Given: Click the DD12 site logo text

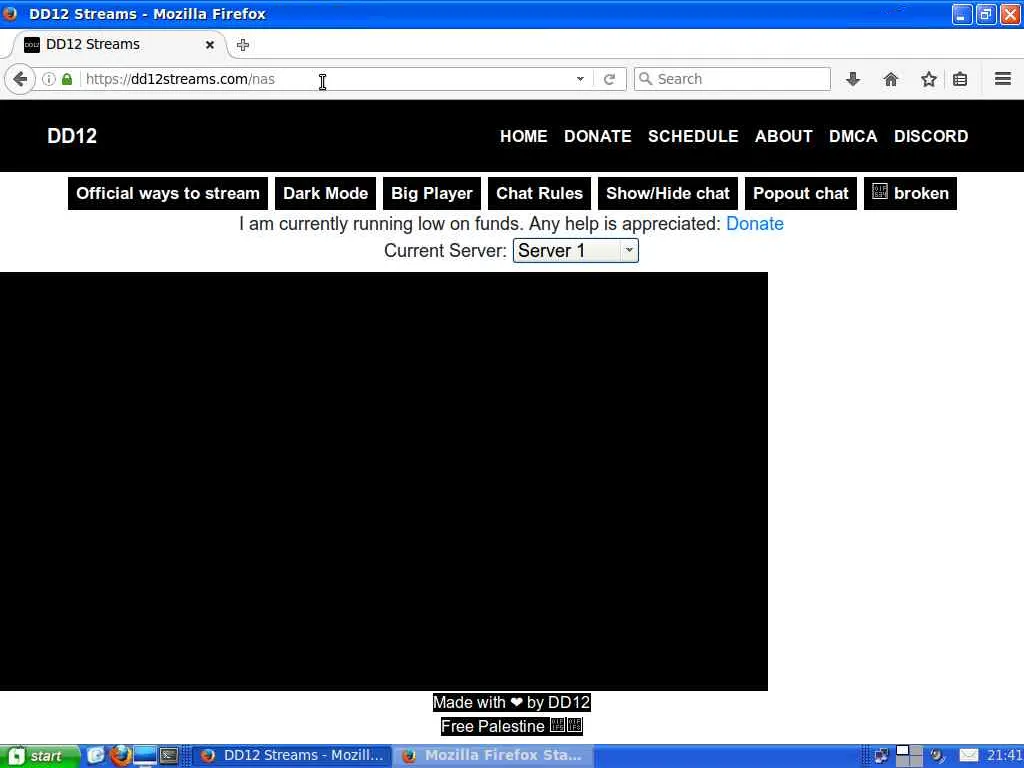Looking at the screenshot, I should (x=72, y=136).
